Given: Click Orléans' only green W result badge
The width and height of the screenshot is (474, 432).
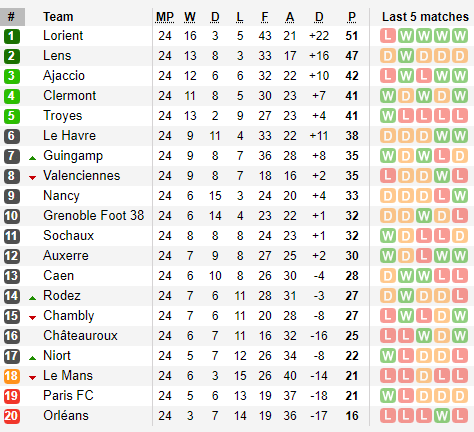Looking at the screenshot, I should click(x=442, y=416).
